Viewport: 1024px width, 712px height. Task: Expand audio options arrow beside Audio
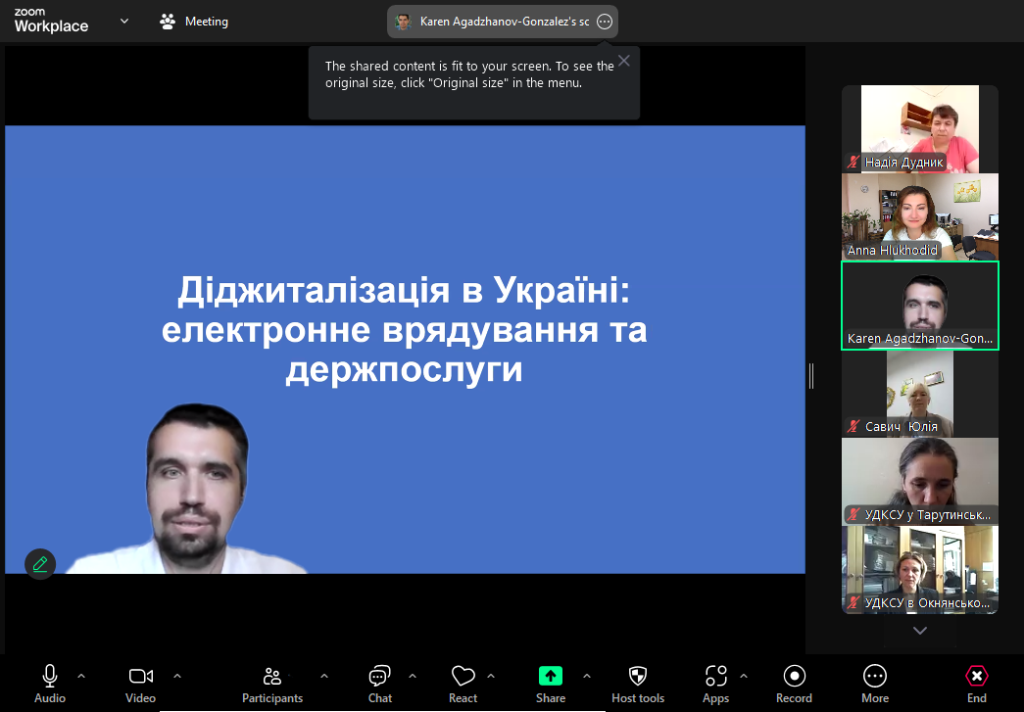[82, 675]
